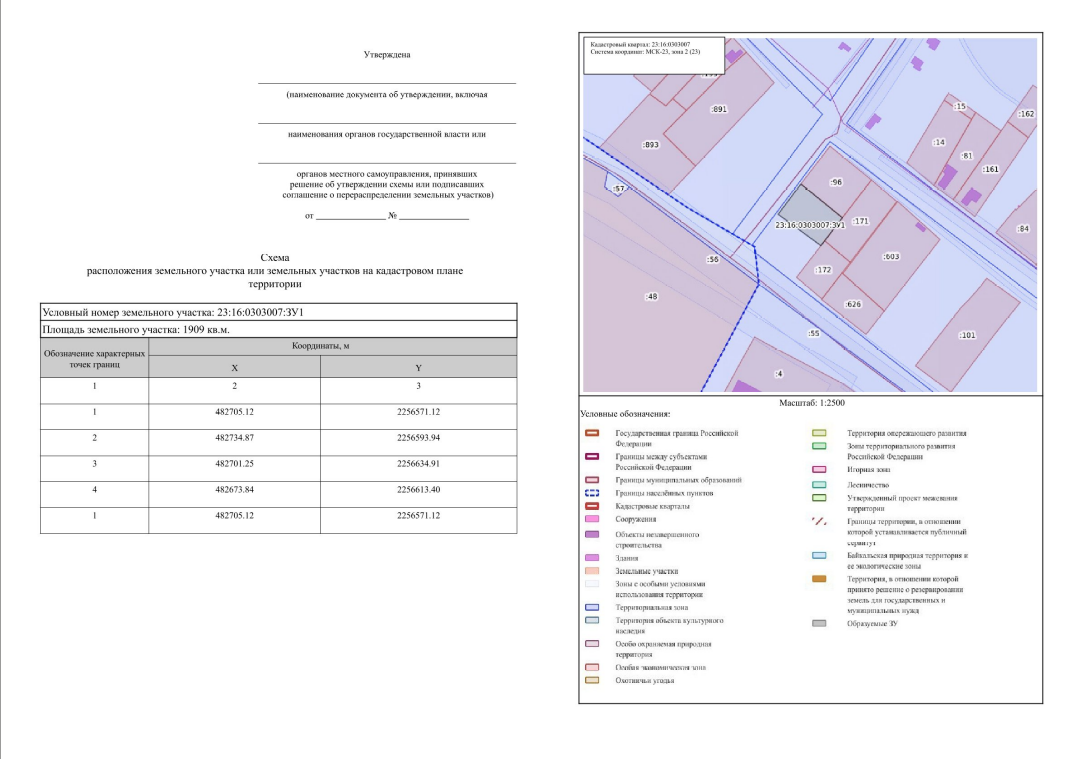Click parcel label :101 on the map

967,335
